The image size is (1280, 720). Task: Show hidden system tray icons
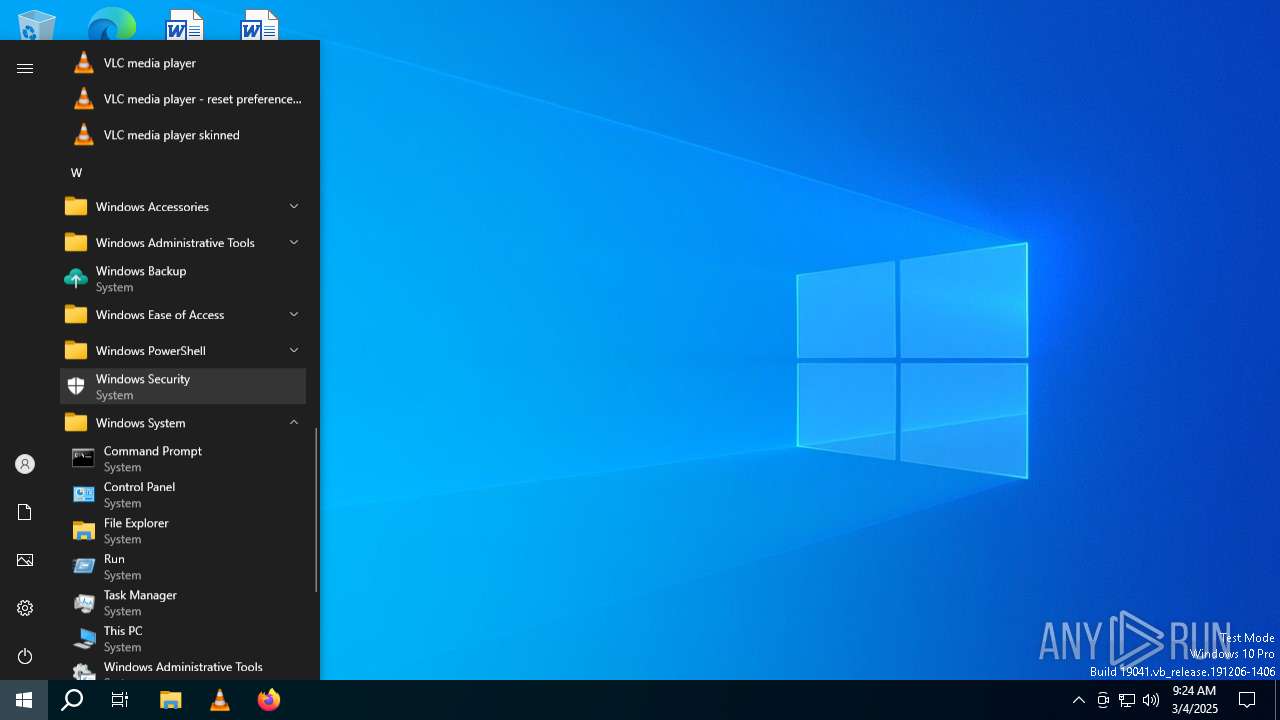pyautogui.click(x=1078, y=700)
